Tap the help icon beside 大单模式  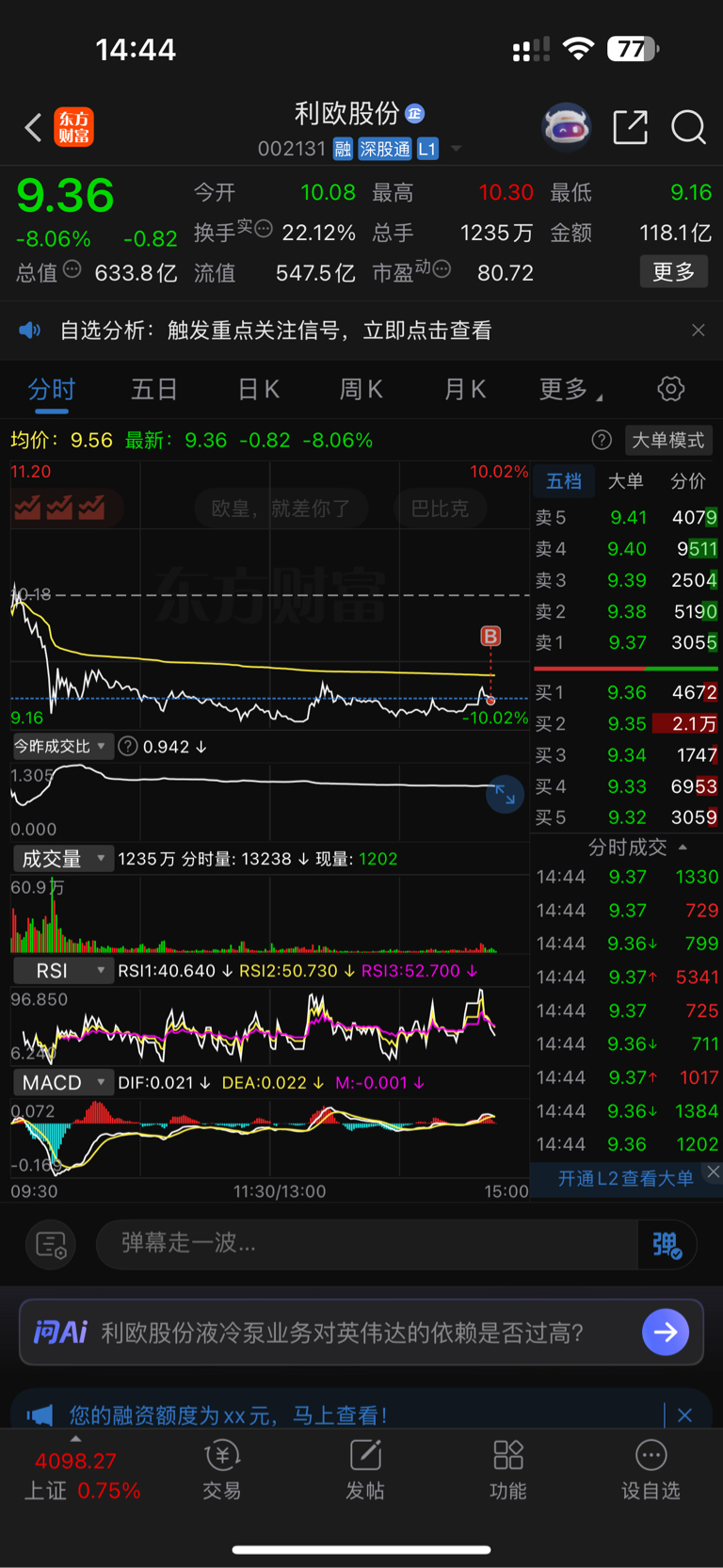602,440
